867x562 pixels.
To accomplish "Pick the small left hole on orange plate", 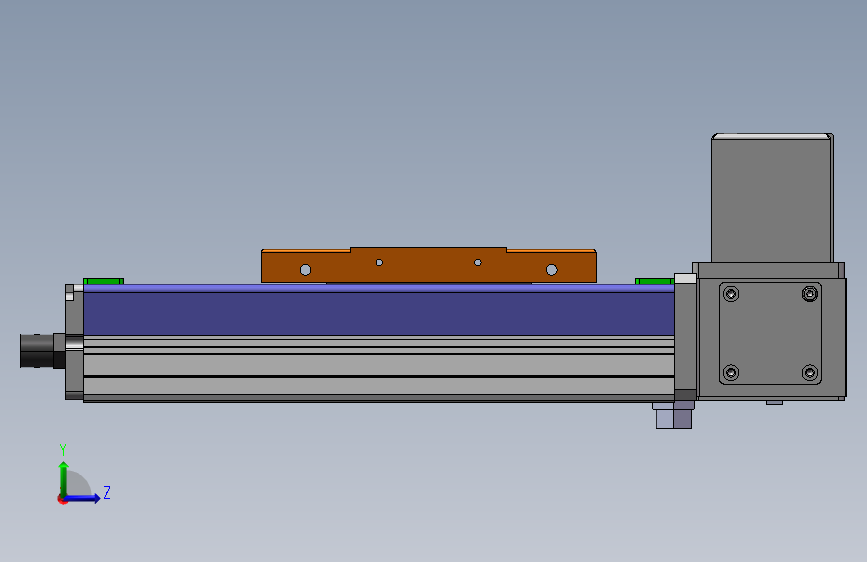I will point(379,262).
